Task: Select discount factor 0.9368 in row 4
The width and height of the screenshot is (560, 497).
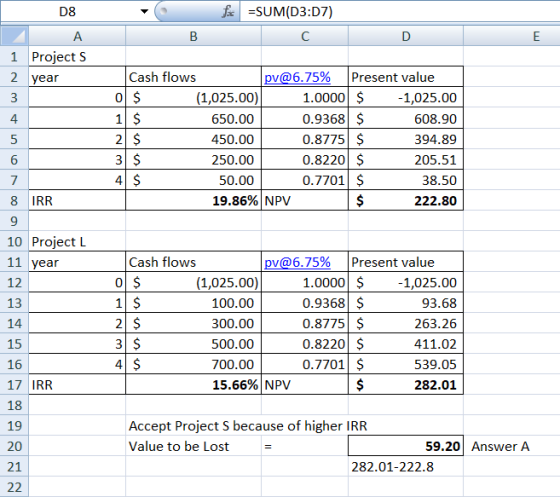Action: point(305,119)
